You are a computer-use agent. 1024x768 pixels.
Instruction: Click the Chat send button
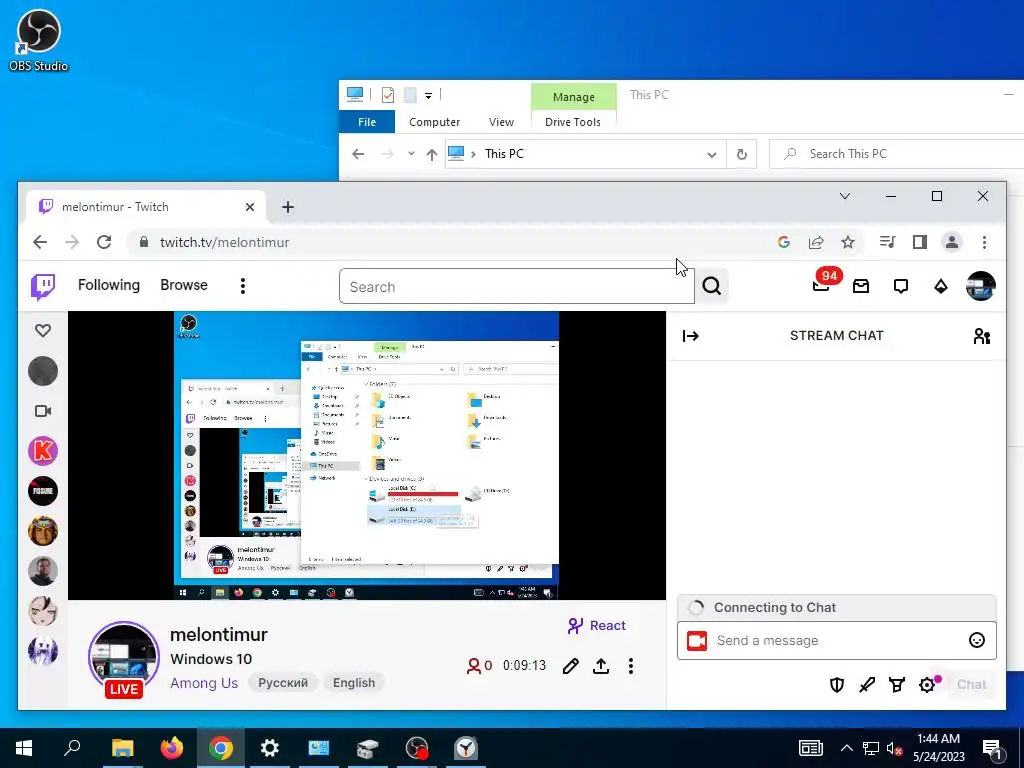971,684
